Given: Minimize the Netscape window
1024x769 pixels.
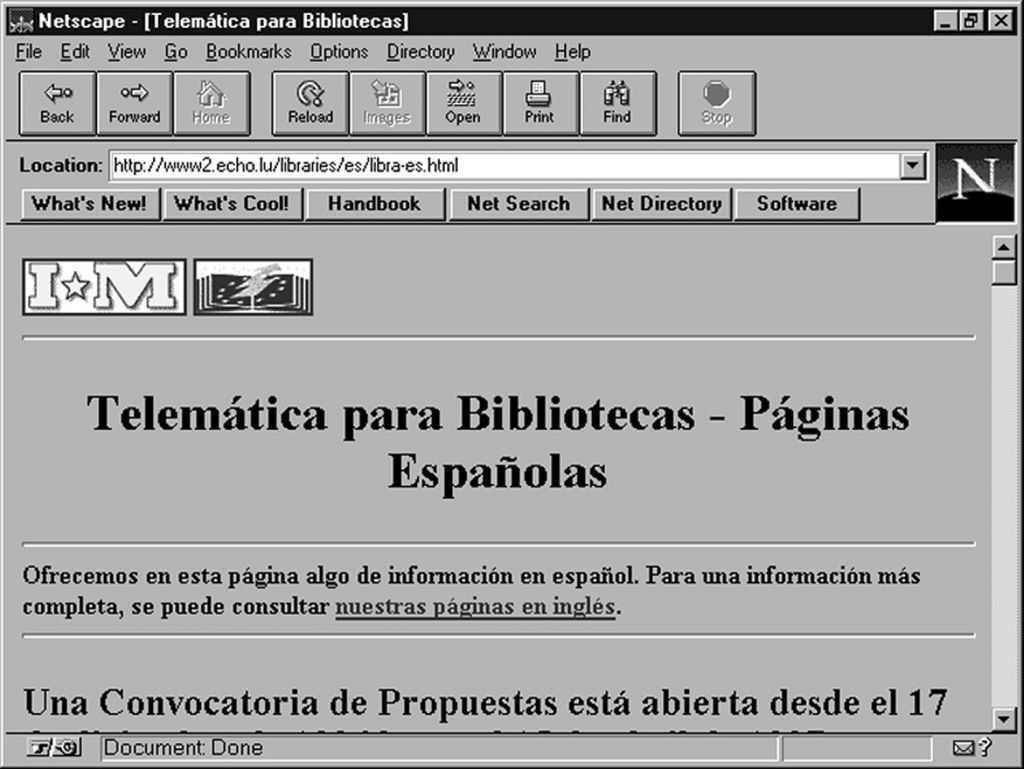Looking at the screenshot, I should [x=944, y=22].
